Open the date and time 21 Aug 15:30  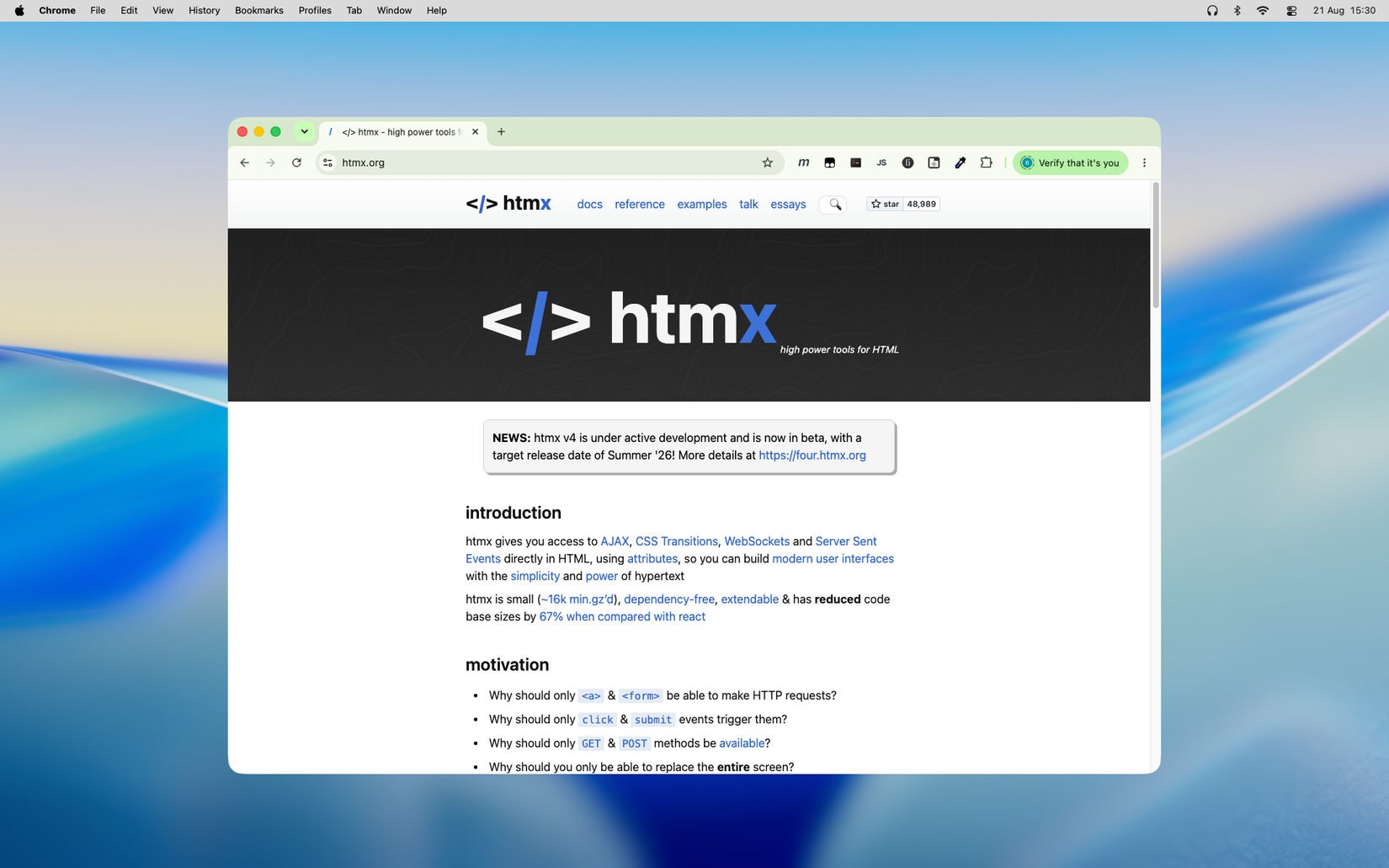tap(1344, 10)
